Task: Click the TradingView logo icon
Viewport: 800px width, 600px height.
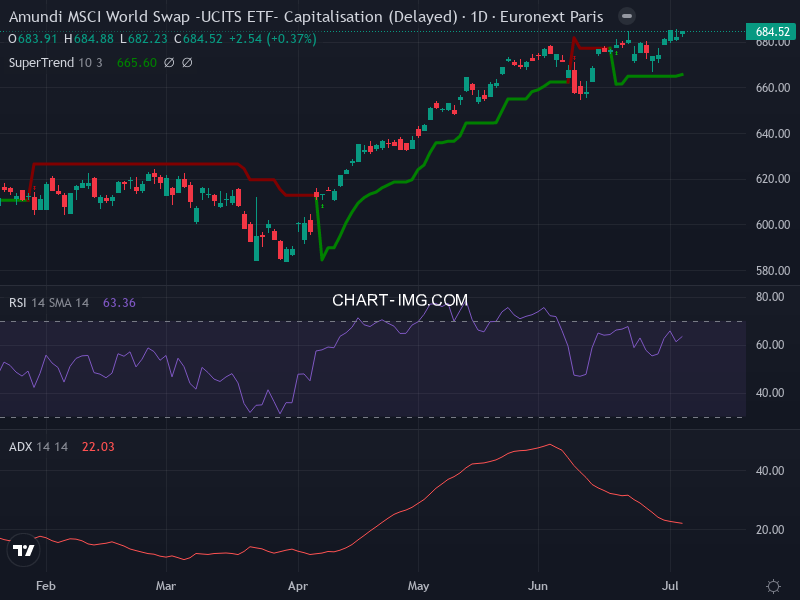Action: [x=23, y=550]
